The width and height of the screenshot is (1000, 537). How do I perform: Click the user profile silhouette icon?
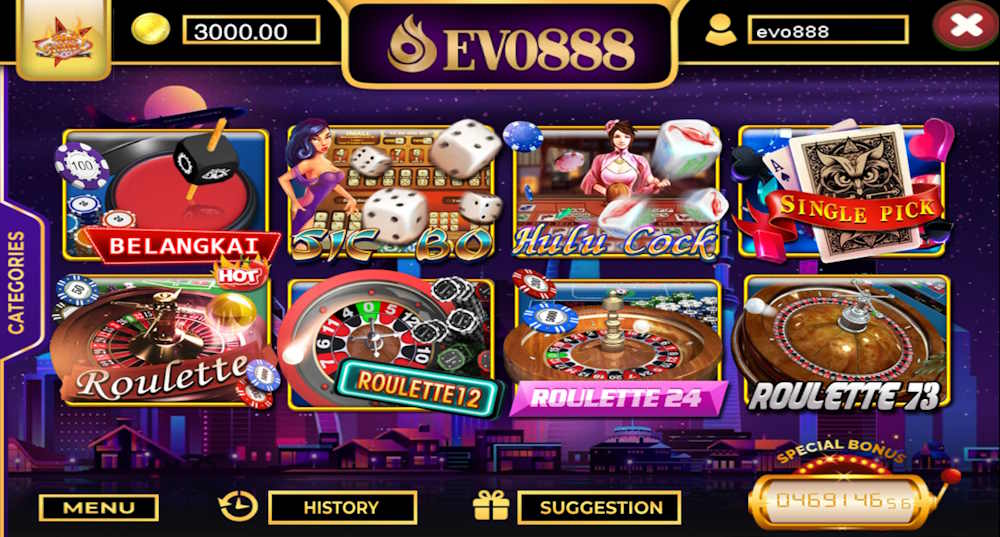click(x=721, y=29)
